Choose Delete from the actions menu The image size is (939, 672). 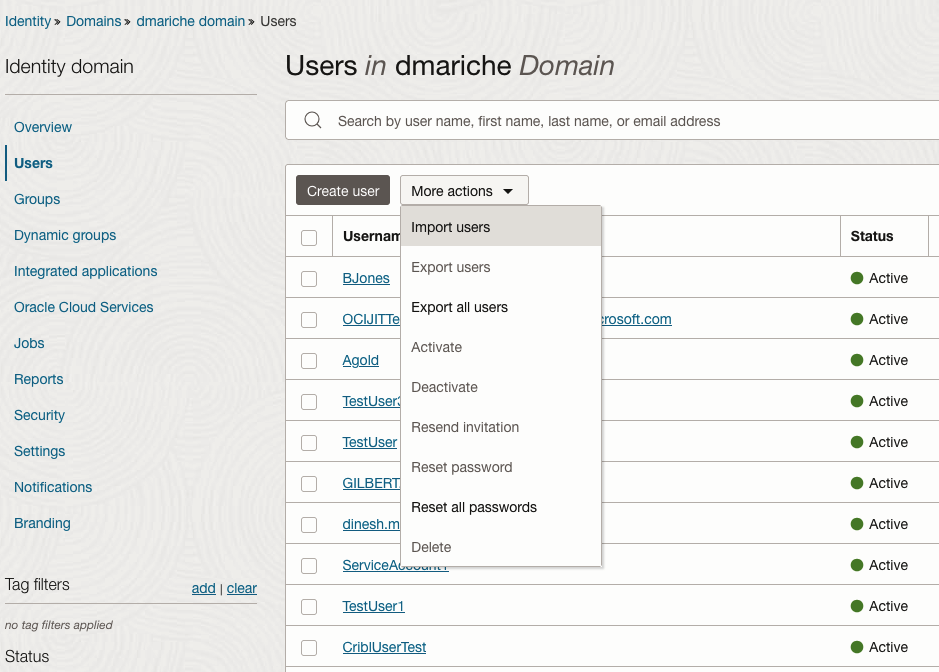pyautogui.click(x=431, y=547)
